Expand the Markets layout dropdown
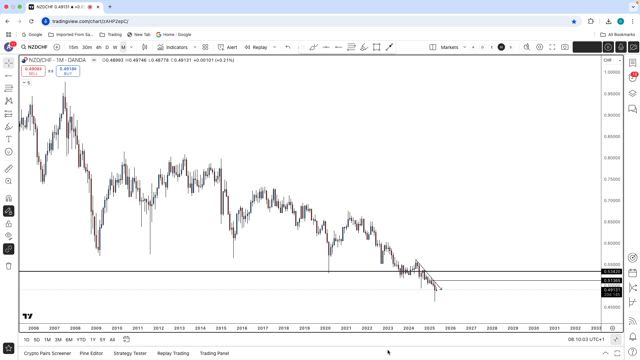640x360 pixels. click(x=464, y=47)
